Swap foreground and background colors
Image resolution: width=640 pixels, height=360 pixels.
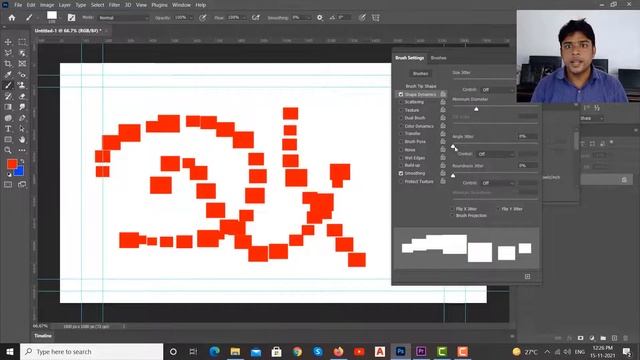pyautogui.click(x=22, y=161)
